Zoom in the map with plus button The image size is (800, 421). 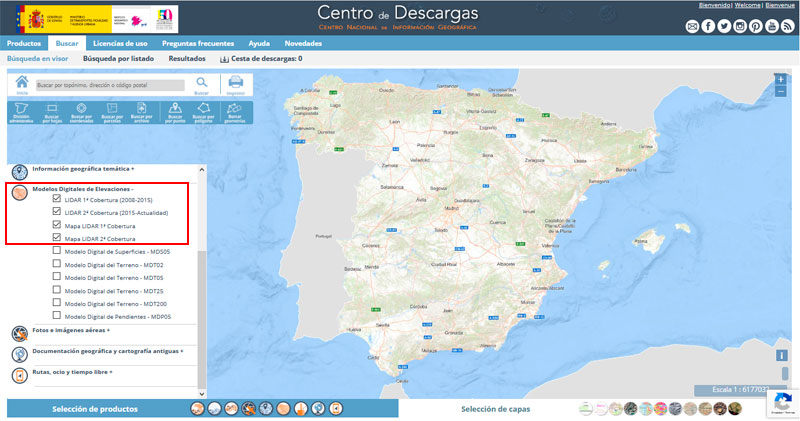pyautogui.click(x=781, y=79)
